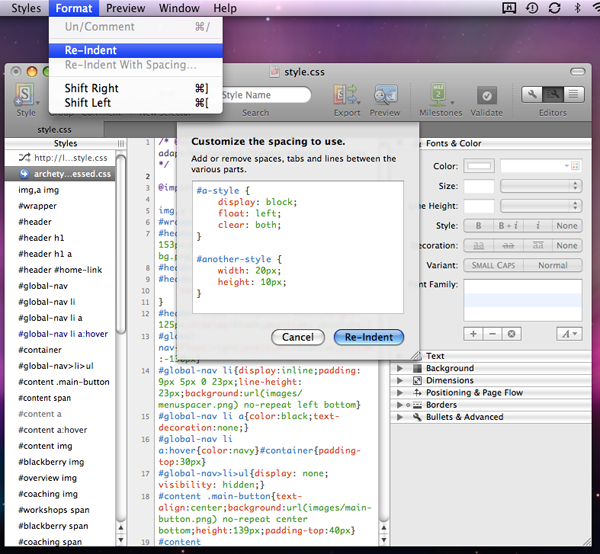
Task: Expand the Borders section
Action: (x=400, y=405)
